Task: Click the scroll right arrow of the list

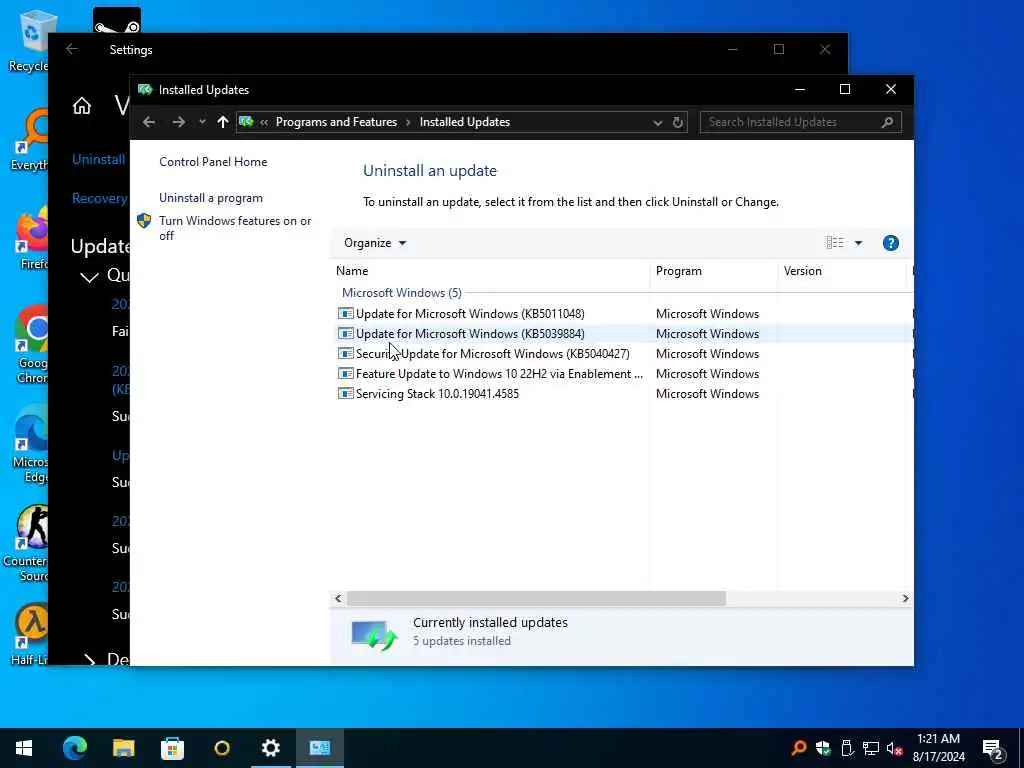Action: coord(905,598)
